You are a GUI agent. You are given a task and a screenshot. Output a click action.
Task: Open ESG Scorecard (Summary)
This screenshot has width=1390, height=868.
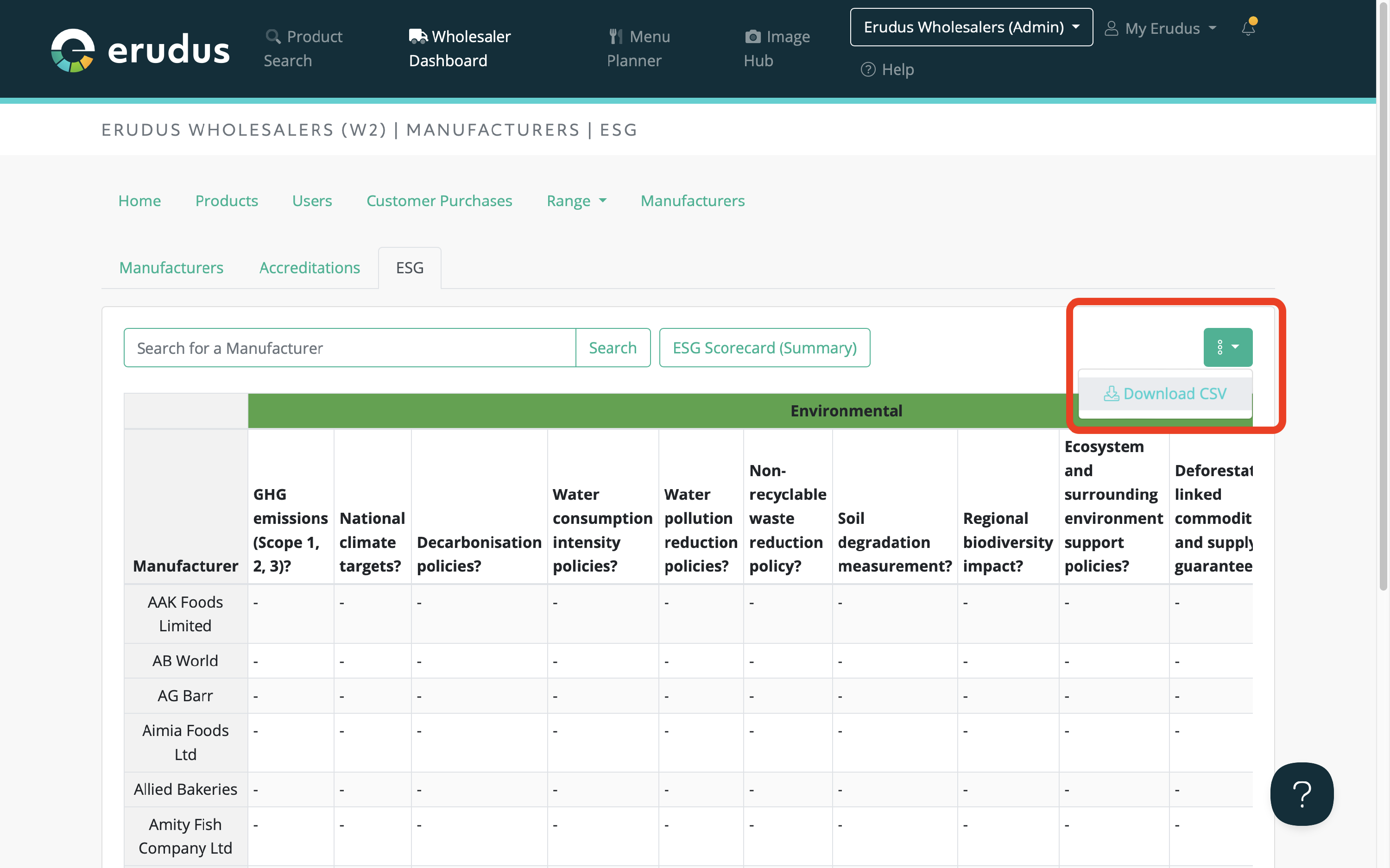[x=764, y=347]
